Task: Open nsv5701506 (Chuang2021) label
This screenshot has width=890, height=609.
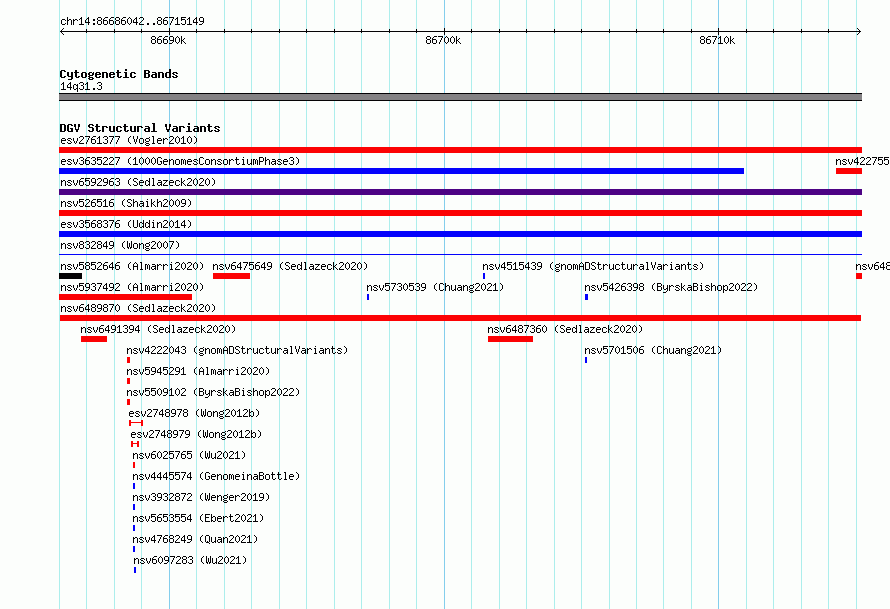Action: point(653,350)
